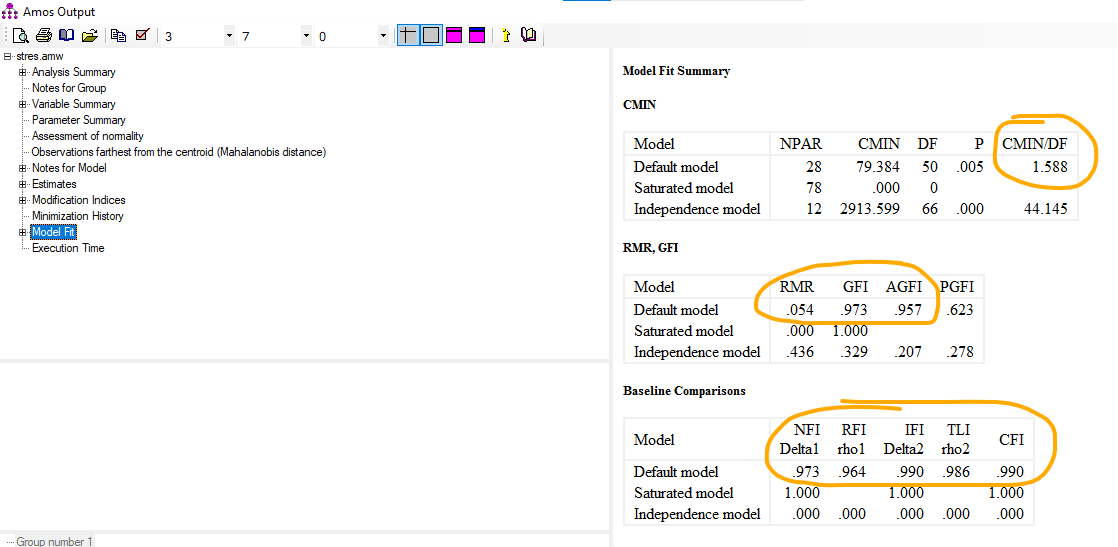Open a file with the yellow folder icon
This screenshot has width=1118, height=547.
click(89, 36)
